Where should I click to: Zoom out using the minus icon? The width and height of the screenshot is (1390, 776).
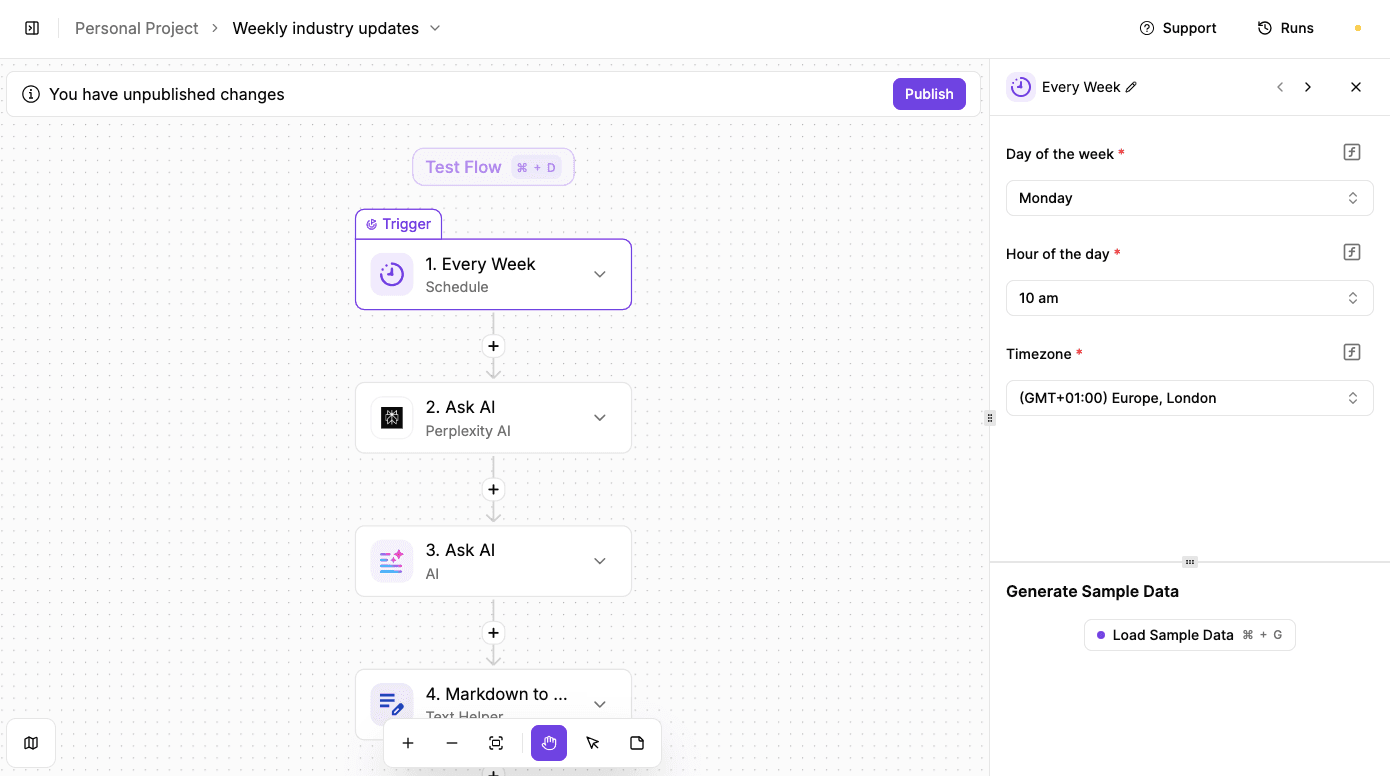(x=452, y=743)
